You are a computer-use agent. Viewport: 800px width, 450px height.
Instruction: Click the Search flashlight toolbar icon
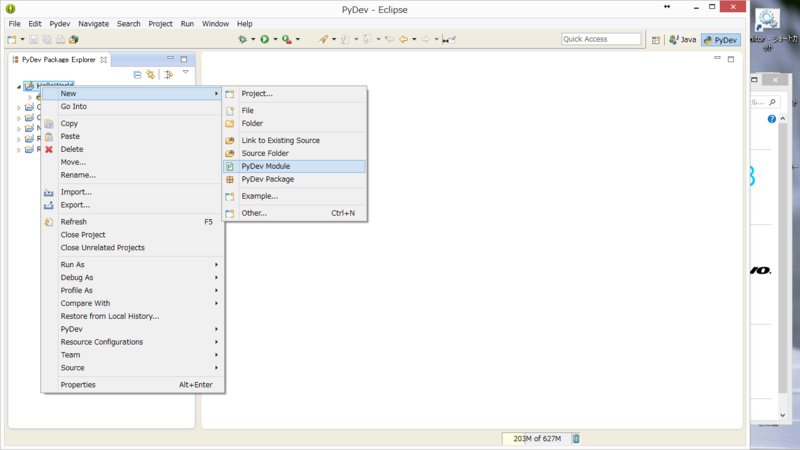pyautogui.click(x=323, y=39)
